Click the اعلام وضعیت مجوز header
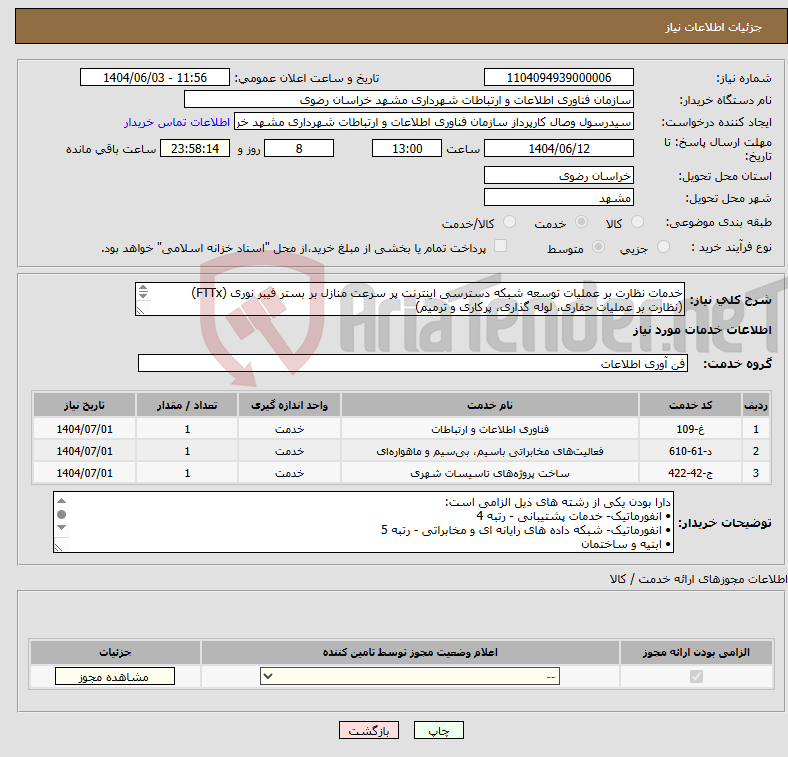Viewport: 788px width, 757px height. 410,652
